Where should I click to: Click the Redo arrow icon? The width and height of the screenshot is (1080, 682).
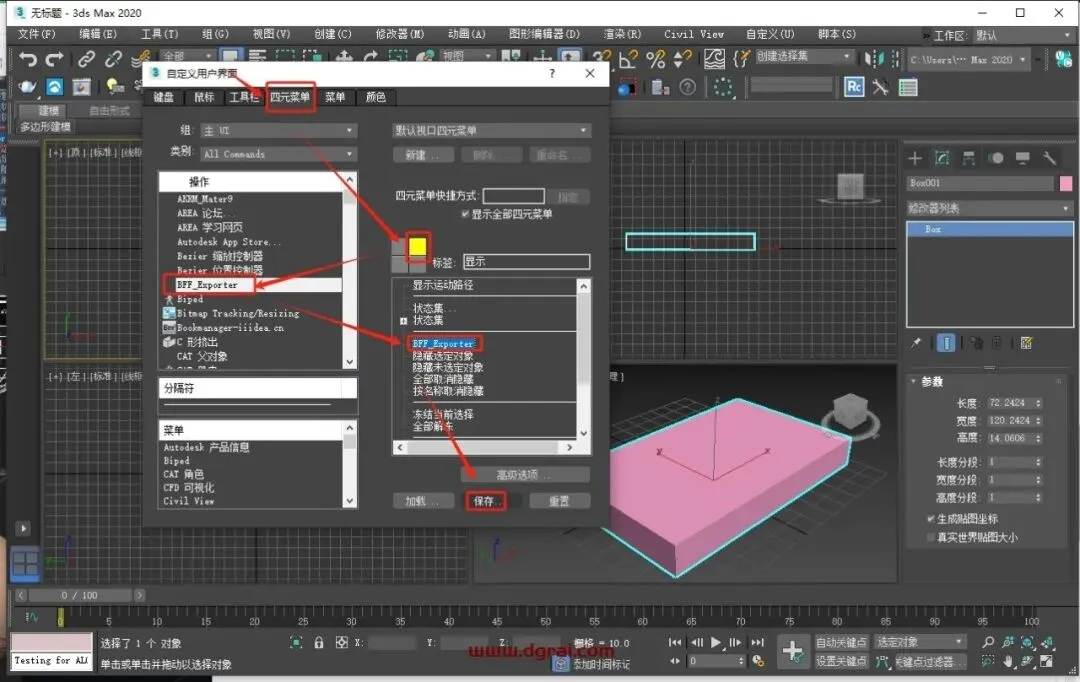click(54, 60)
